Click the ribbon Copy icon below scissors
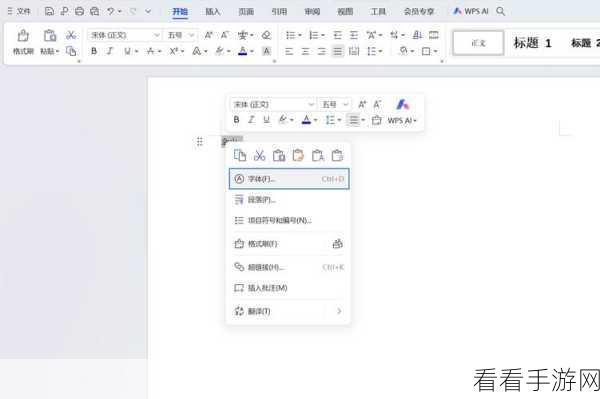This screenshot has height=399, width=600. (71, 51)
